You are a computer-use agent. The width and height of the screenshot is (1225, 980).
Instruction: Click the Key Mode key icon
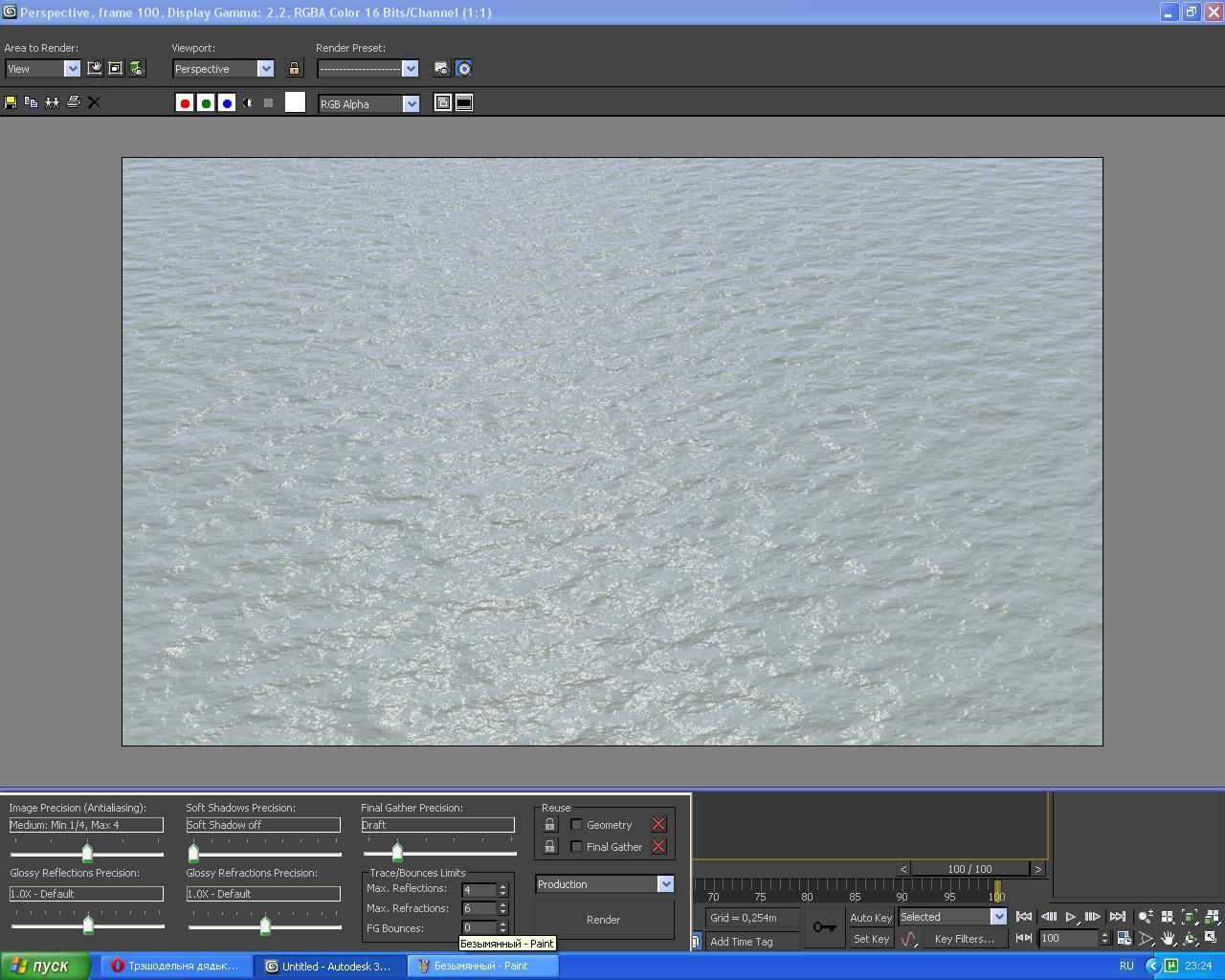pos(824,926)
